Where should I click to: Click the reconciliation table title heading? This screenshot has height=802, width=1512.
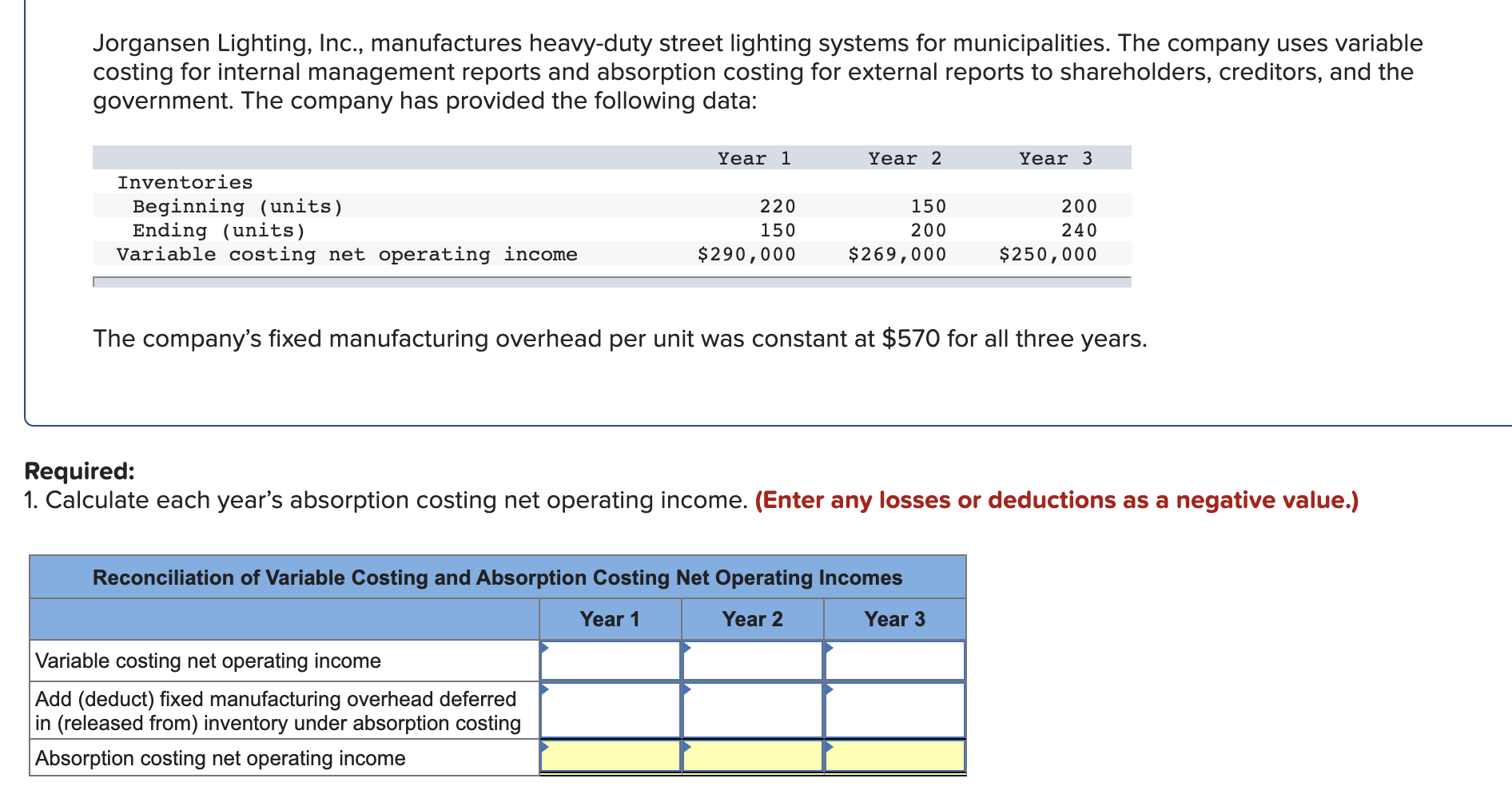pos(497,578)
